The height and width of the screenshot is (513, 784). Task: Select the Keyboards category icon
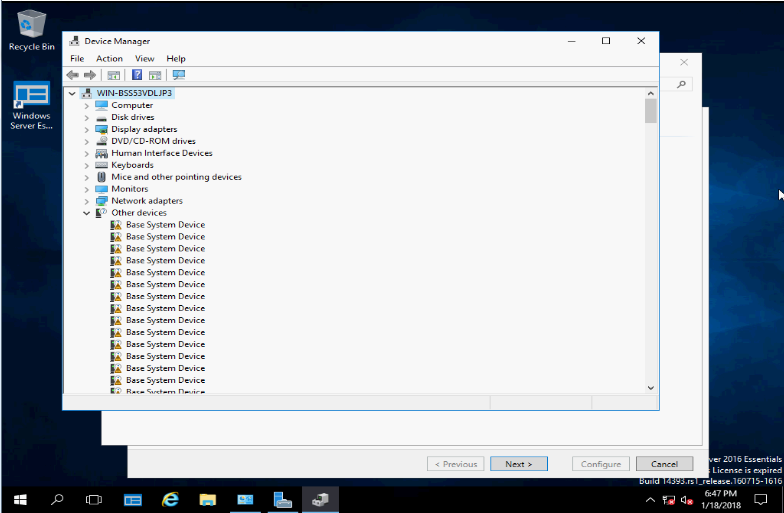point(102,165)
